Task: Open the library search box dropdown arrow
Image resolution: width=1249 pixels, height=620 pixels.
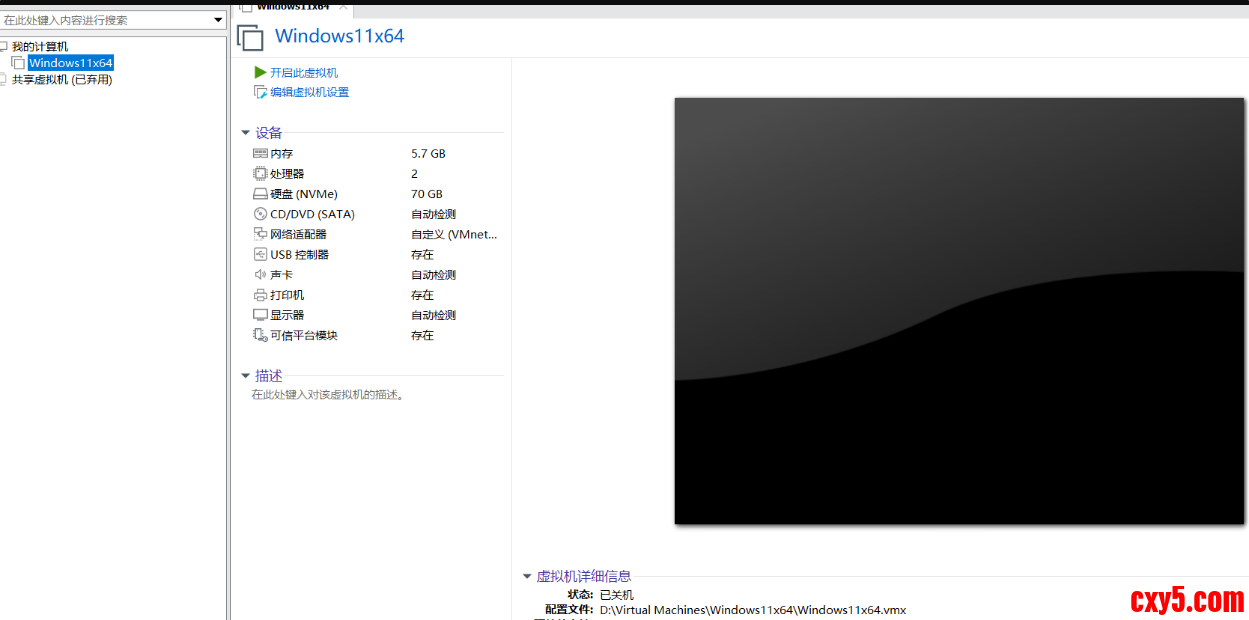Action: point(218,20)
